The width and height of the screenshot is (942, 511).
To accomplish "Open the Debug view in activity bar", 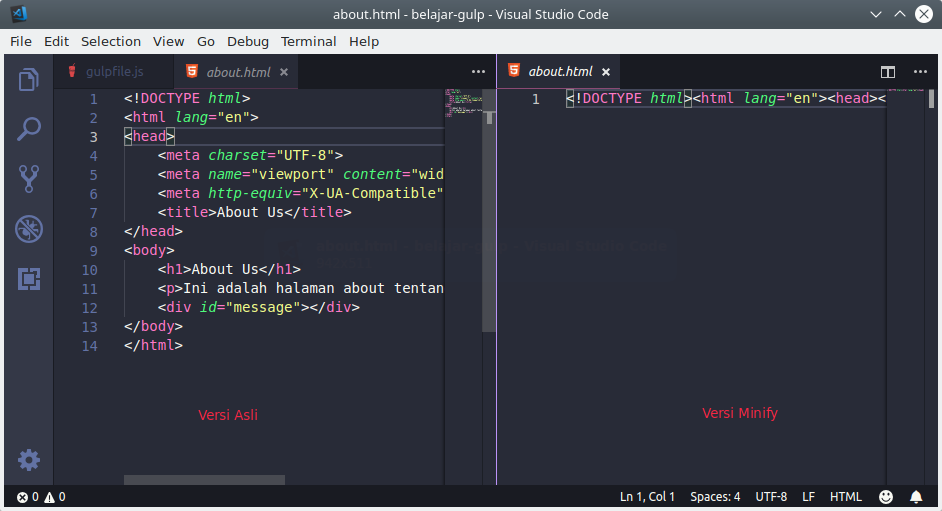I will [28, 229].
